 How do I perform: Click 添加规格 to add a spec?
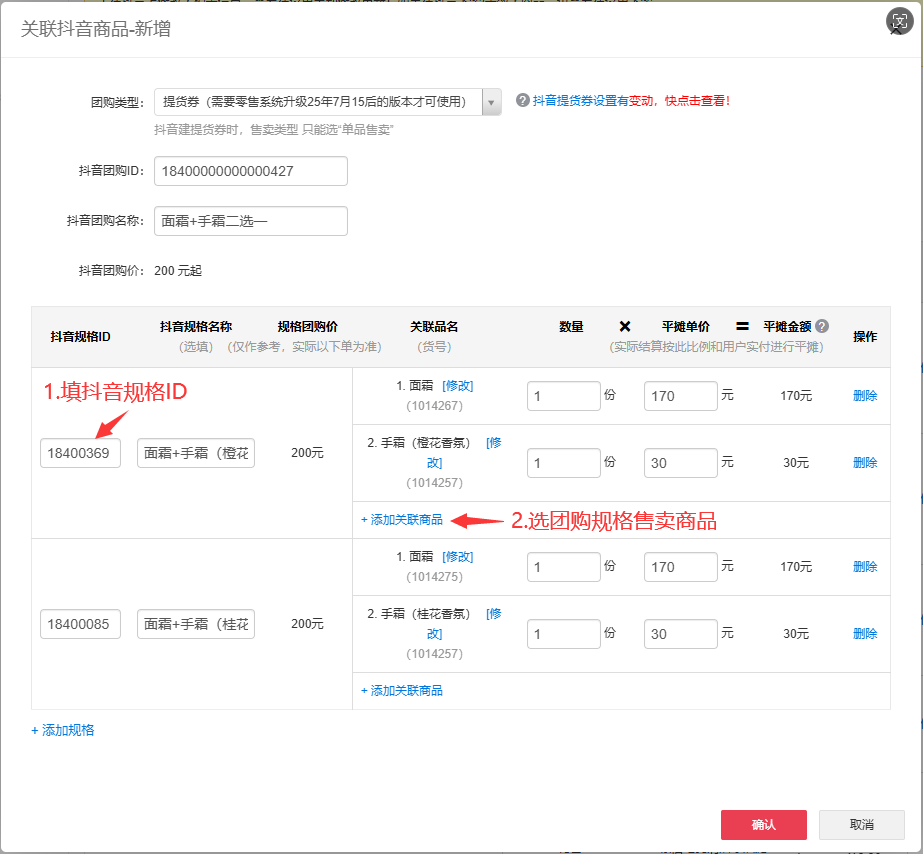(63, 730)
